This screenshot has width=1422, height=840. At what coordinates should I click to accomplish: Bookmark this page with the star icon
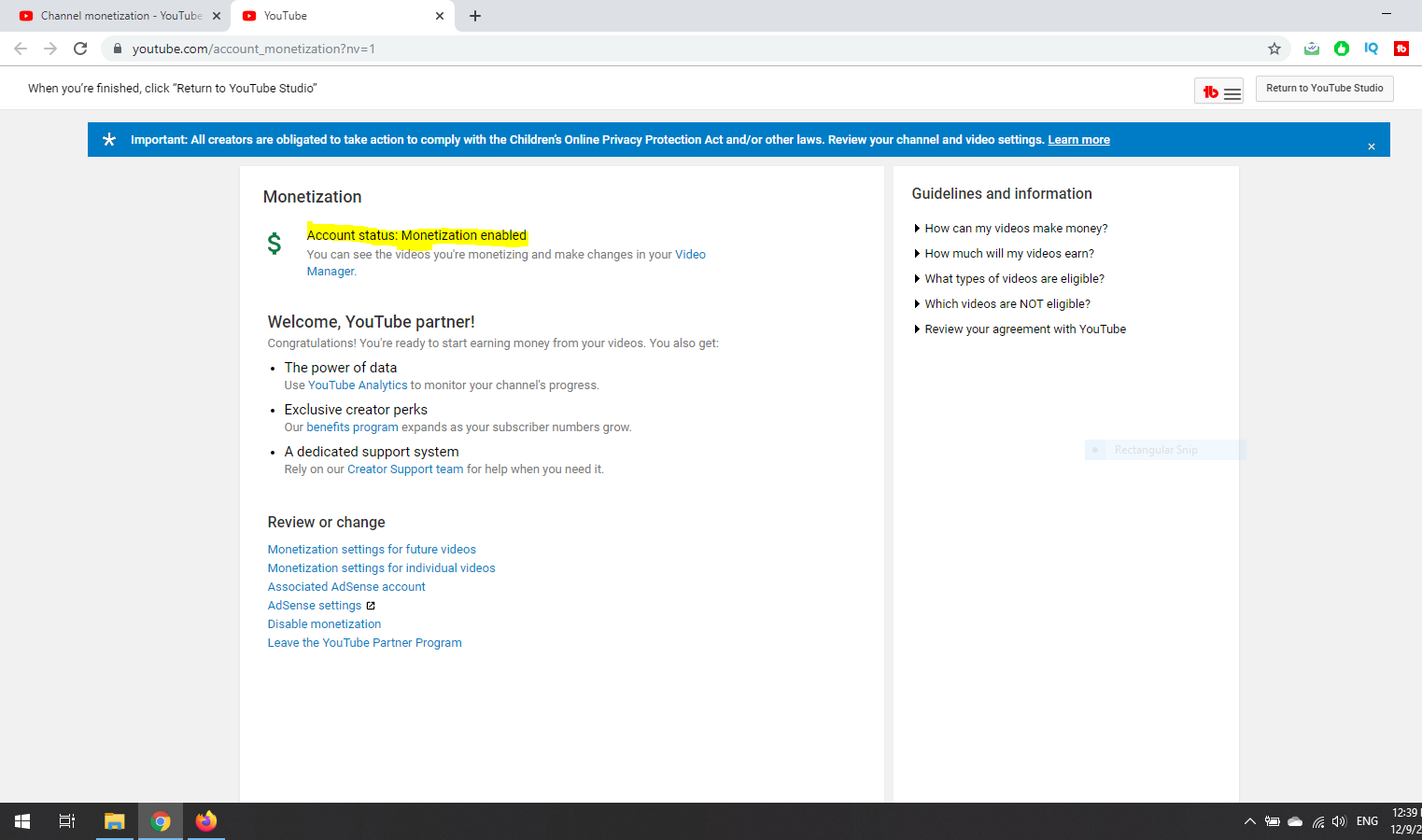coord(1274,49)
